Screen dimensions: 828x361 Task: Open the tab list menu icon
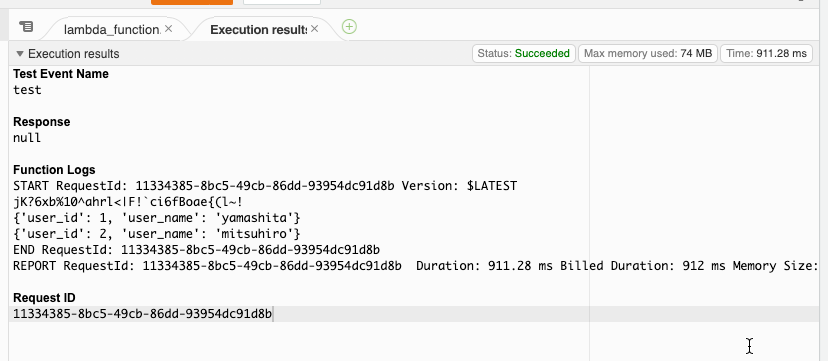(x=26, y=26)
